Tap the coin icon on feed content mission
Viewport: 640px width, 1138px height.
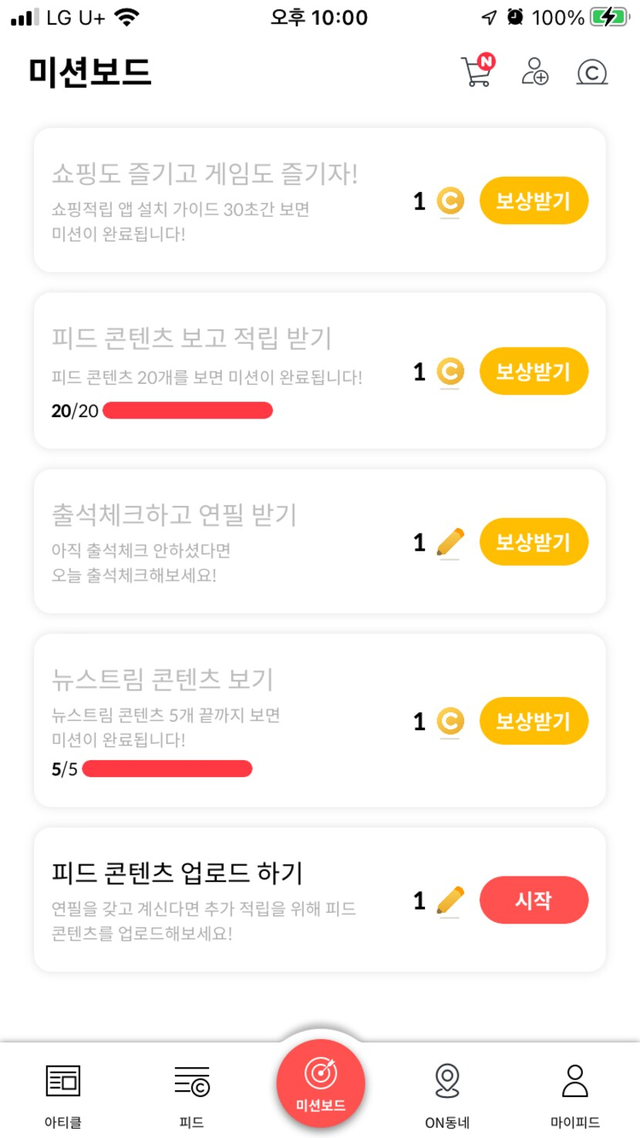pyautogui.click(x=450, y=372)
